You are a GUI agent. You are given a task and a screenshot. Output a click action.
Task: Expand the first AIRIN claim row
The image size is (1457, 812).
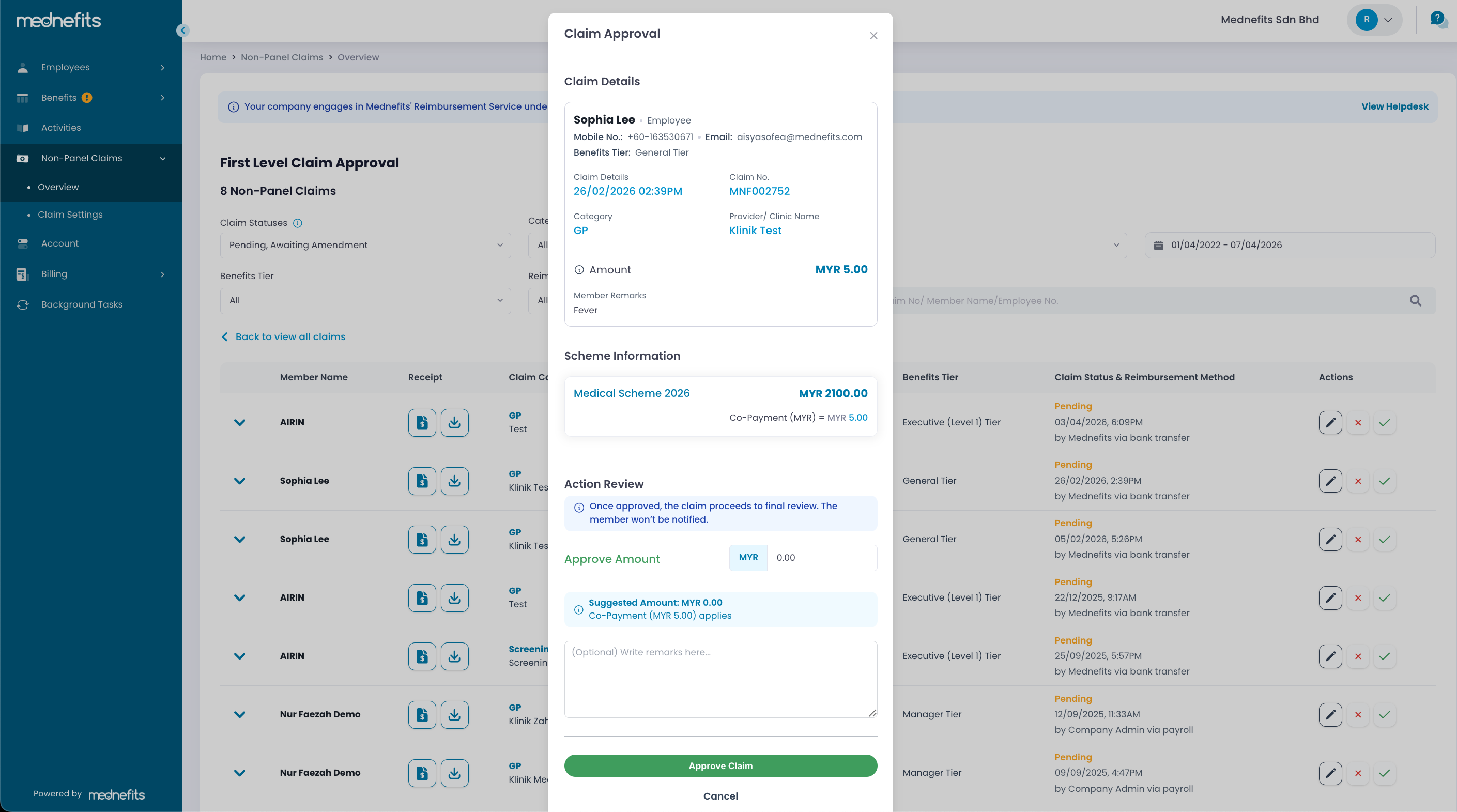pyautogui.click(x=239, y=422)
